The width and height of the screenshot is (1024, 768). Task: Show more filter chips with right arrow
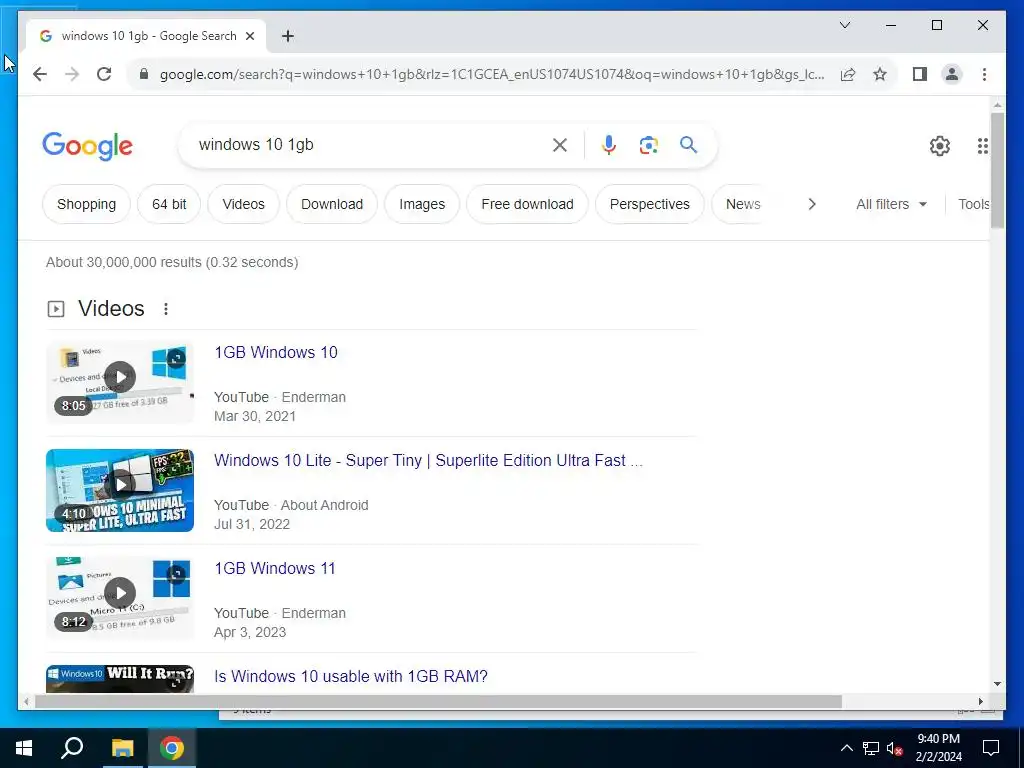click(x=812, y=204)
